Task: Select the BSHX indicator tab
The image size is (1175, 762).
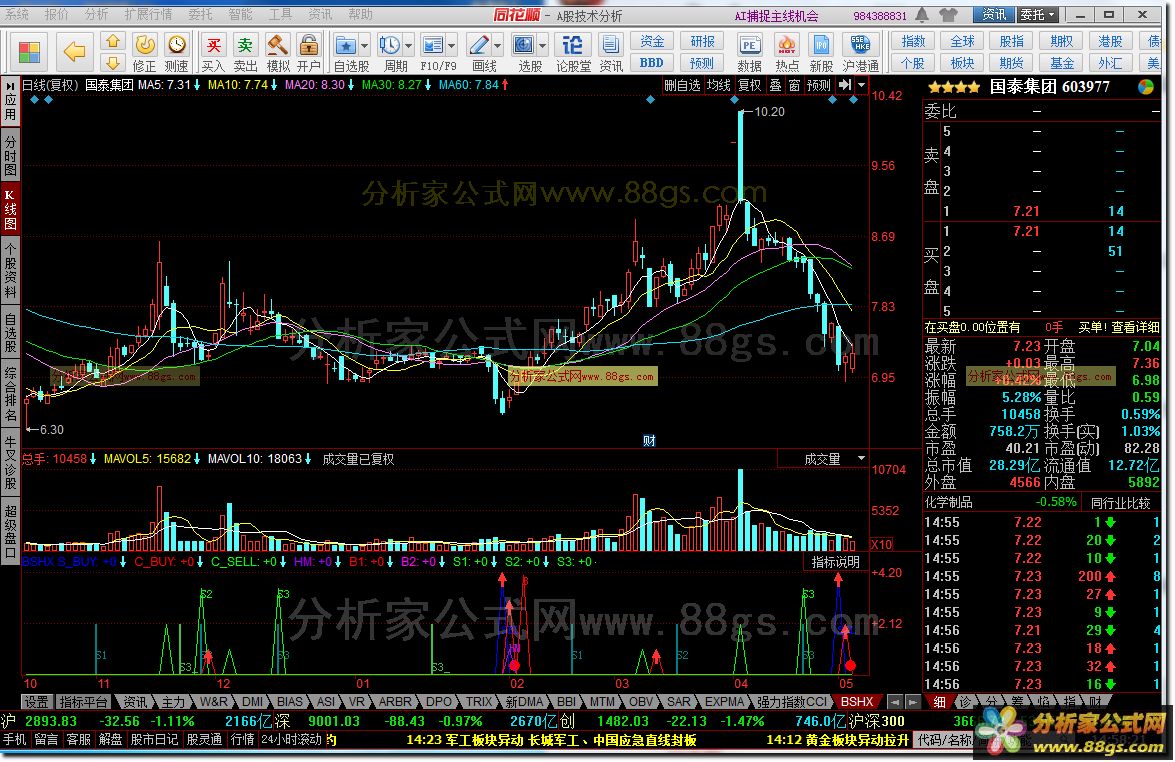Action: pos(857,702)
